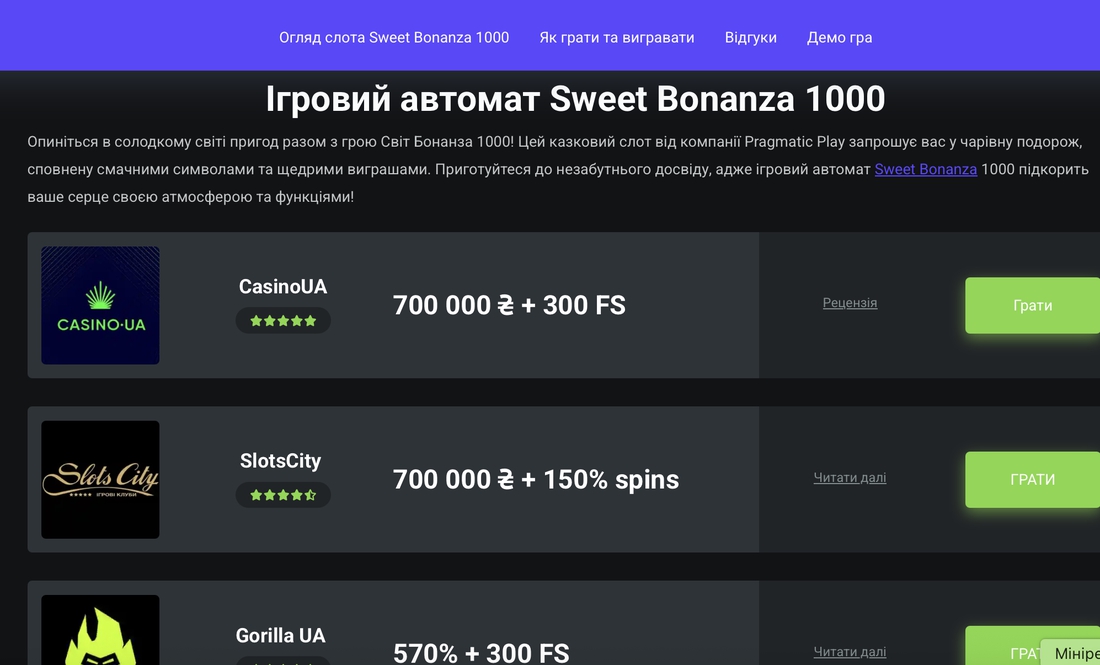Select Демо гра in the top navigation
This screenshot has width=1100, height=665.
[839, 38]
